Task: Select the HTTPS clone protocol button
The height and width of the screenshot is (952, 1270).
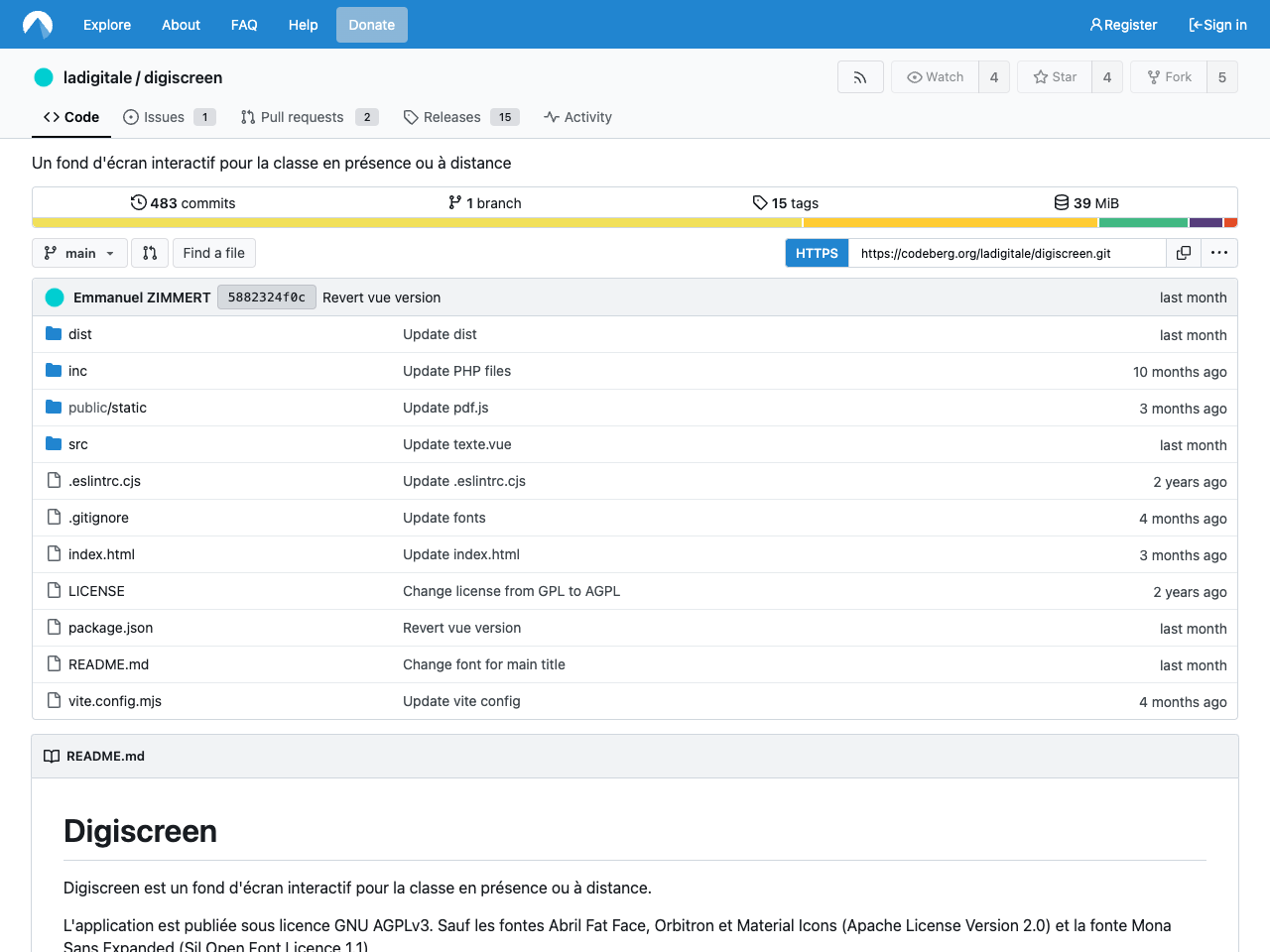Action: [817, 253]
